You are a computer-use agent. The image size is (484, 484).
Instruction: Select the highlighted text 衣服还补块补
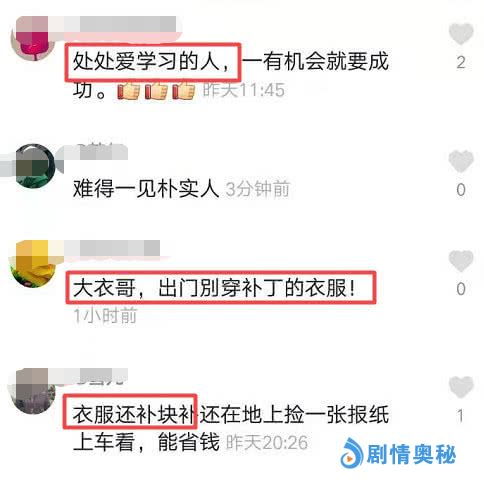coord(134,415)
